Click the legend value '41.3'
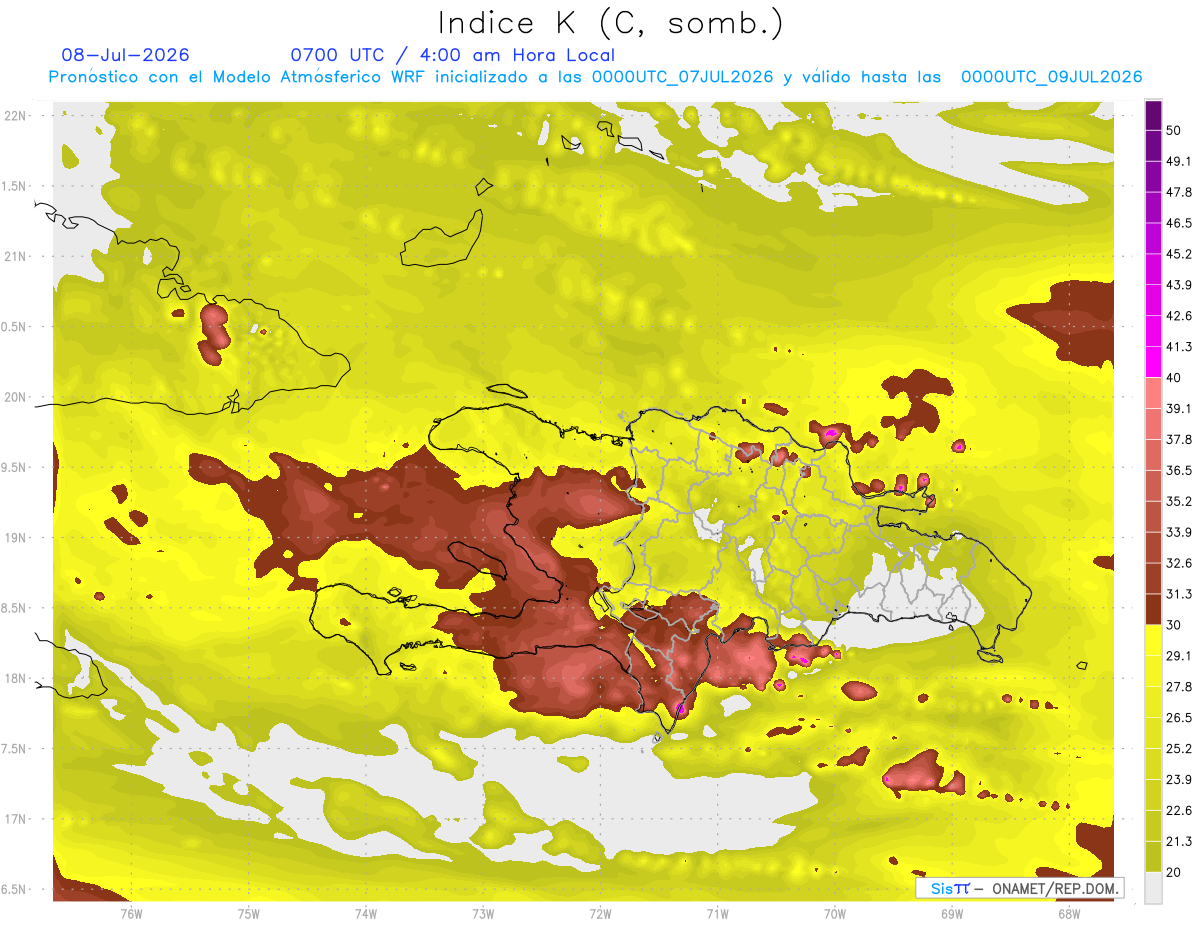 1179,347
